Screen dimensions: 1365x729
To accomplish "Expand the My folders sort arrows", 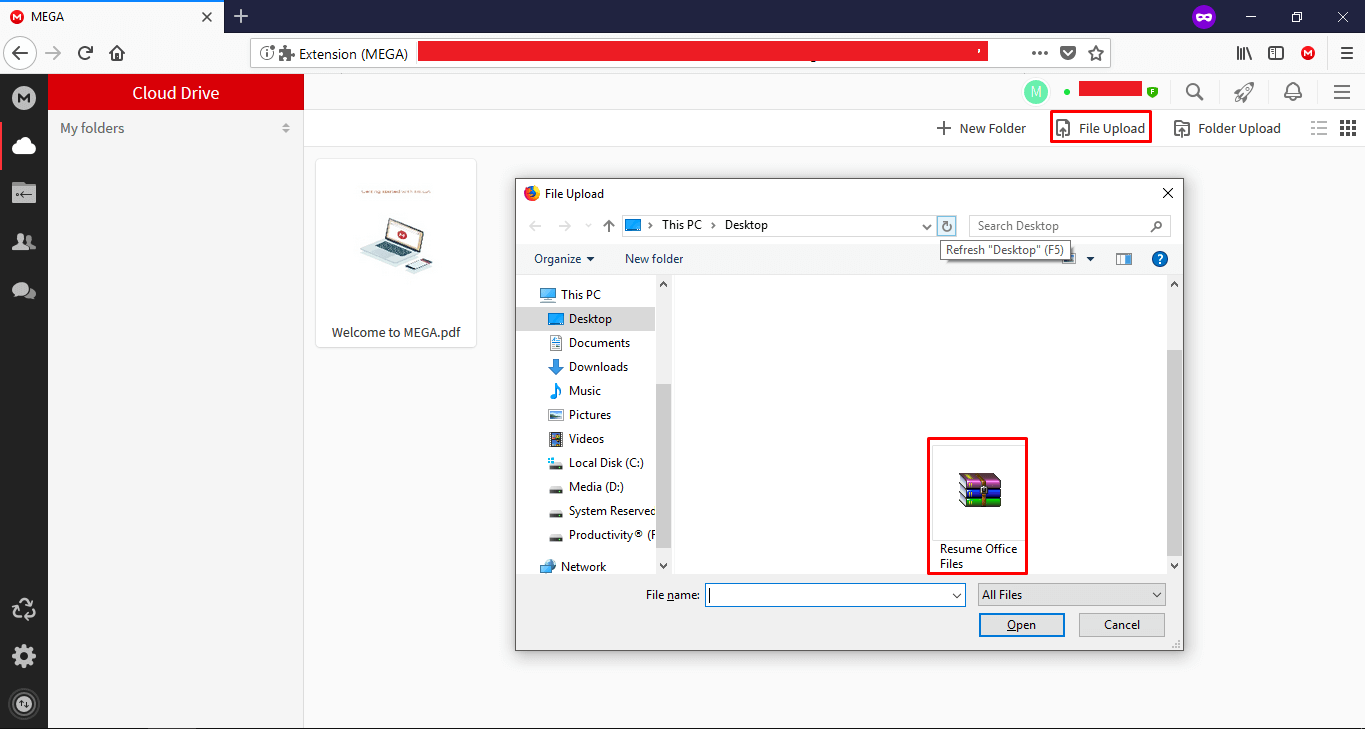I will 286,128.
